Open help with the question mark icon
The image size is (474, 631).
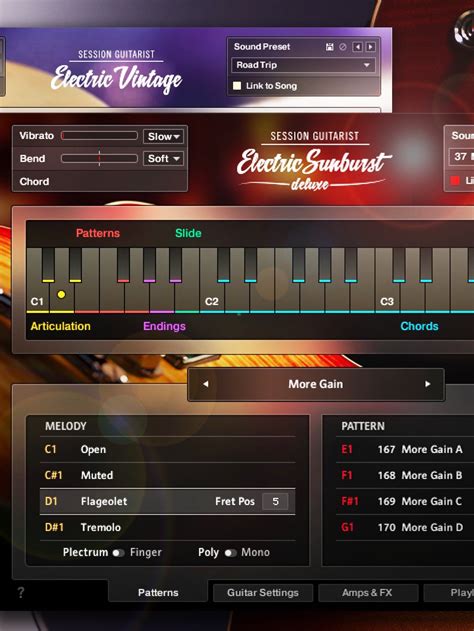[x=21, y=592]
